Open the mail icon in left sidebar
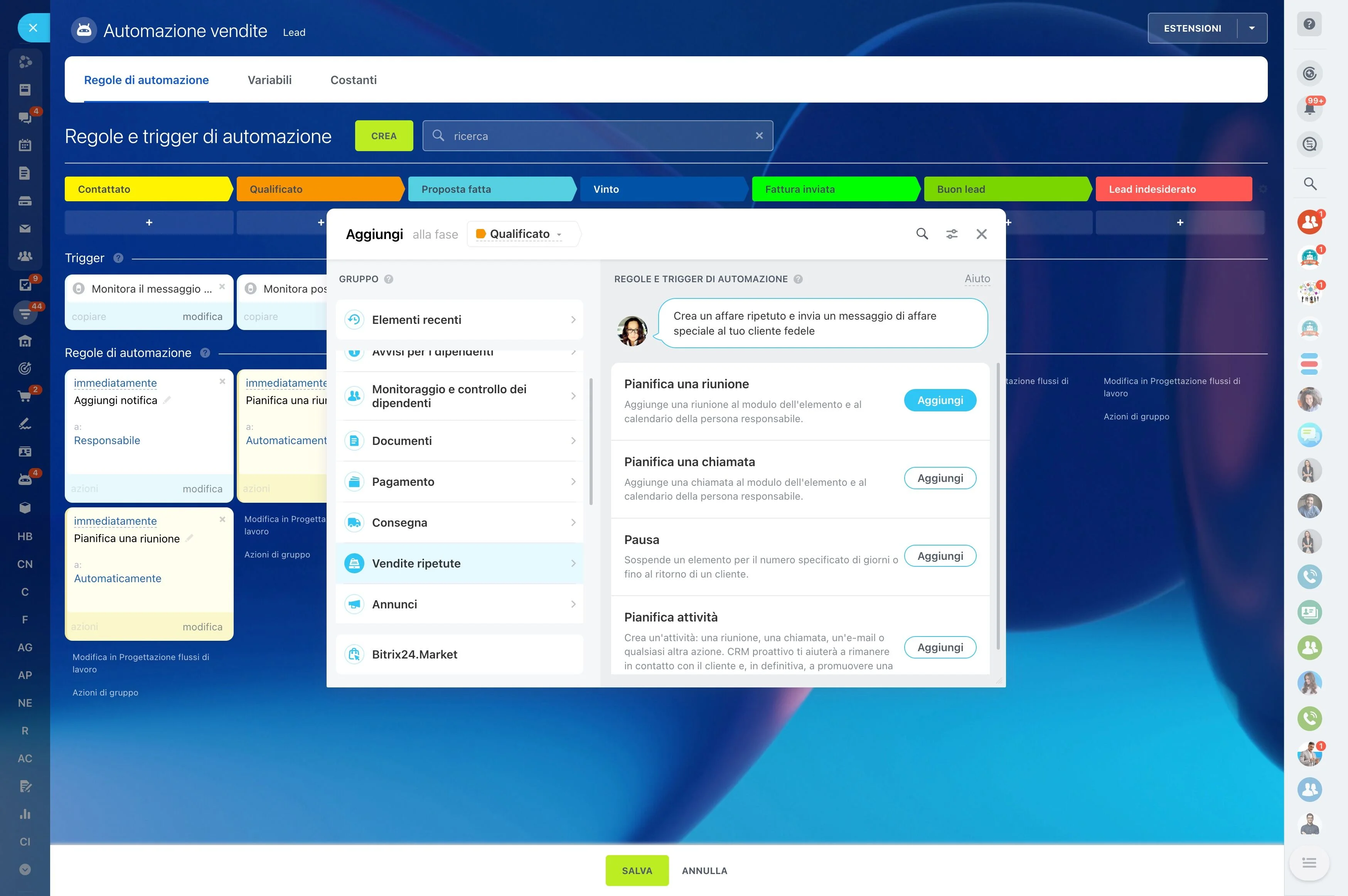The height and width of the screenshot is (896, 1348). 25,229
